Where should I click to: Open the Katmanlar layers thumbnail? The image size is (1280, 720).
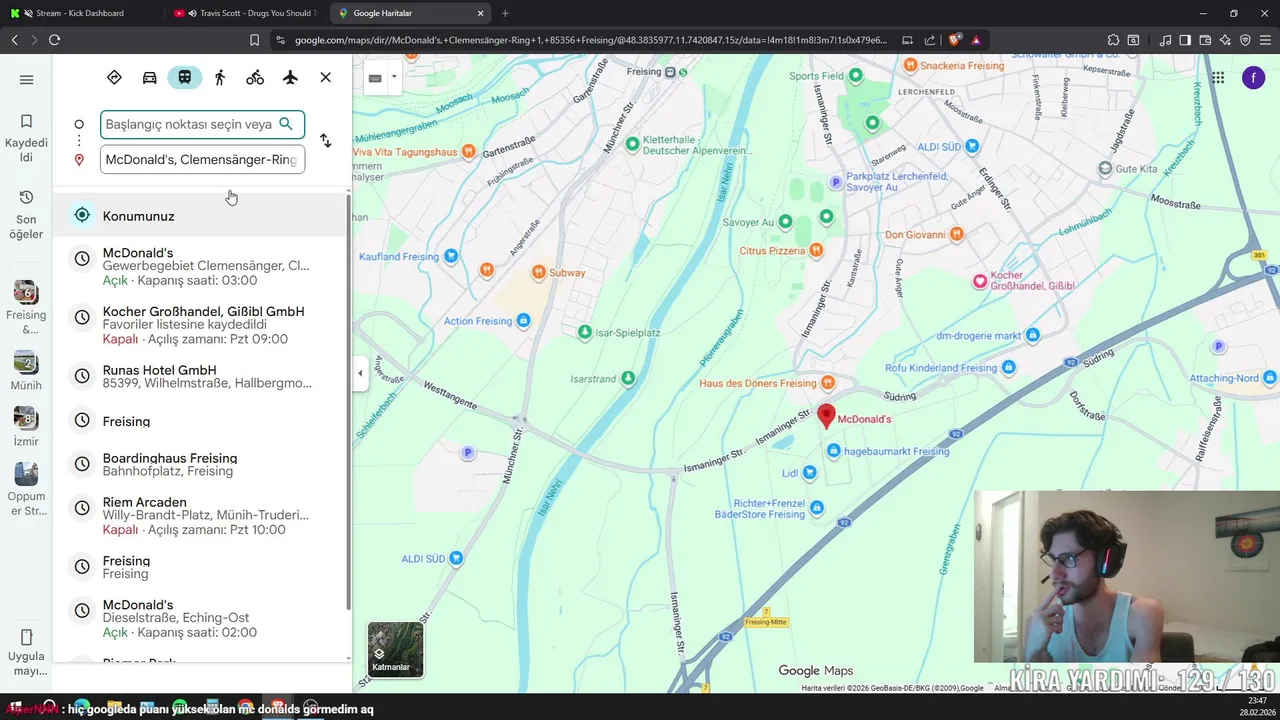[395, 649]
